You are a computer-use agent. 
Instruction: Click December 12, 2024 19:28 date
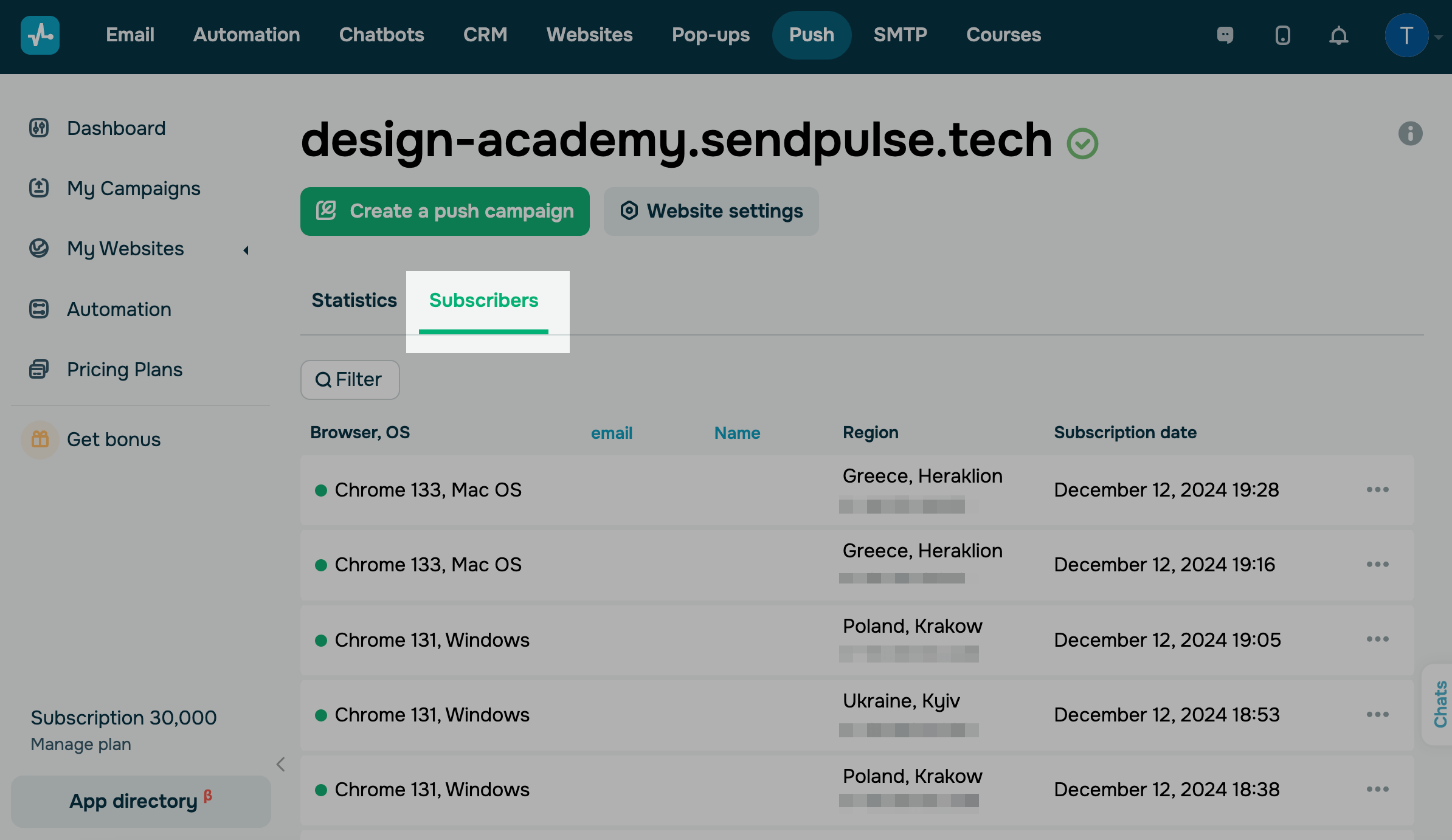(x=1166, y=489)
